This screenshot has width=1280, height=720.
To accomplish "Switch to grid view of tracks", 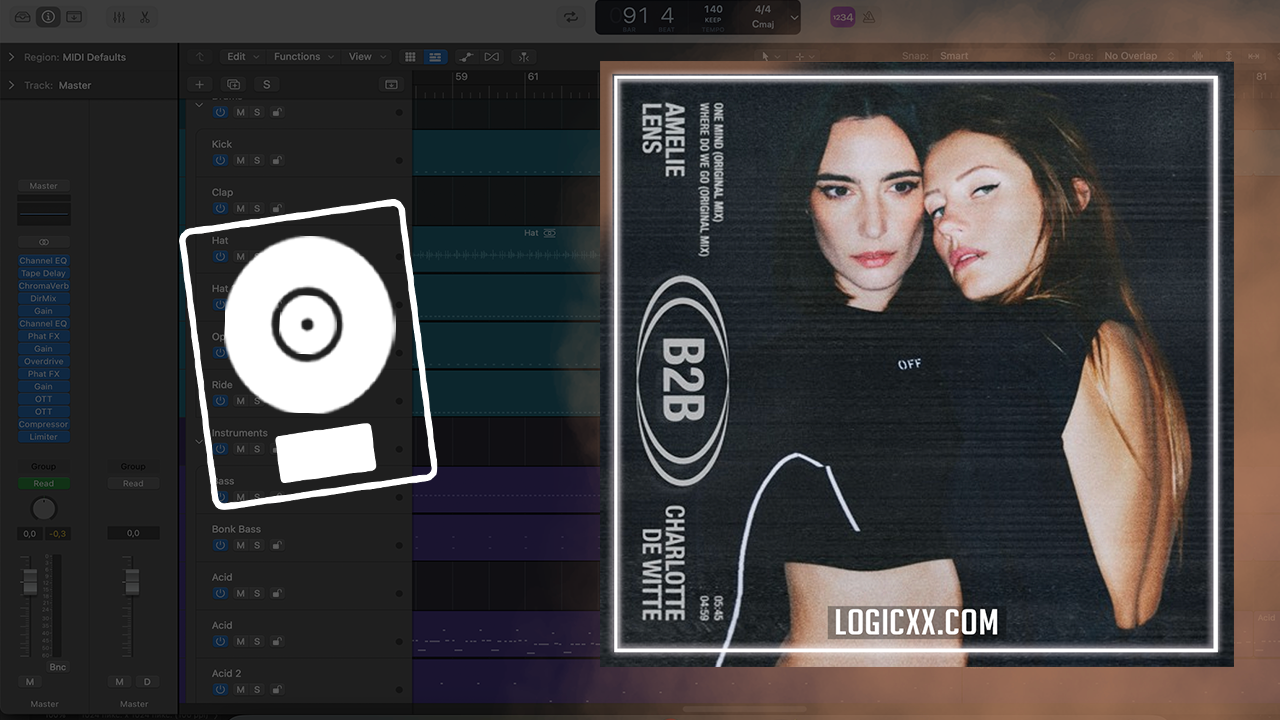I will click(410, 57).
